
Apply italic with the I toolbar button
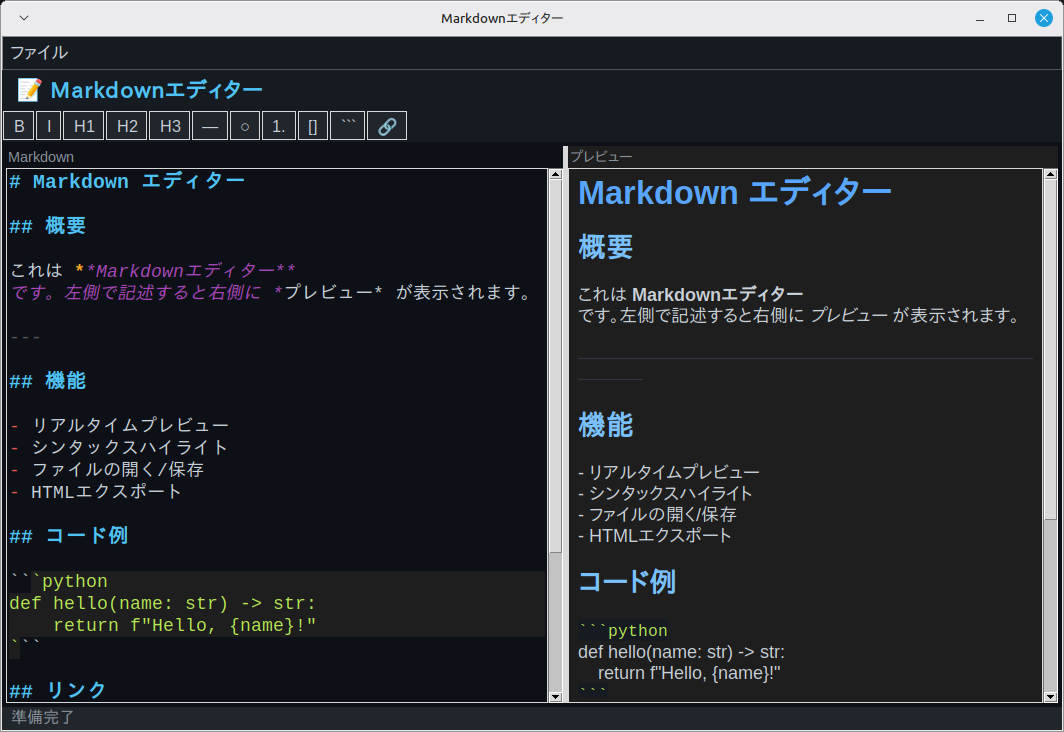pyautogui.click(x=49, y=126)
